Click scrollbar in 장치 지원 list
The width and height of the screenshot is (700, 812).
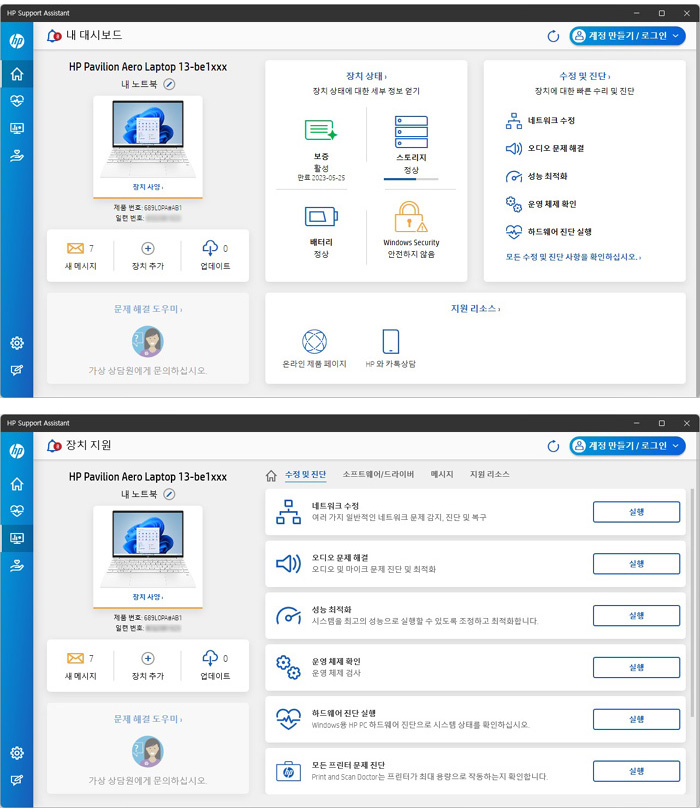tap(692, 602)
